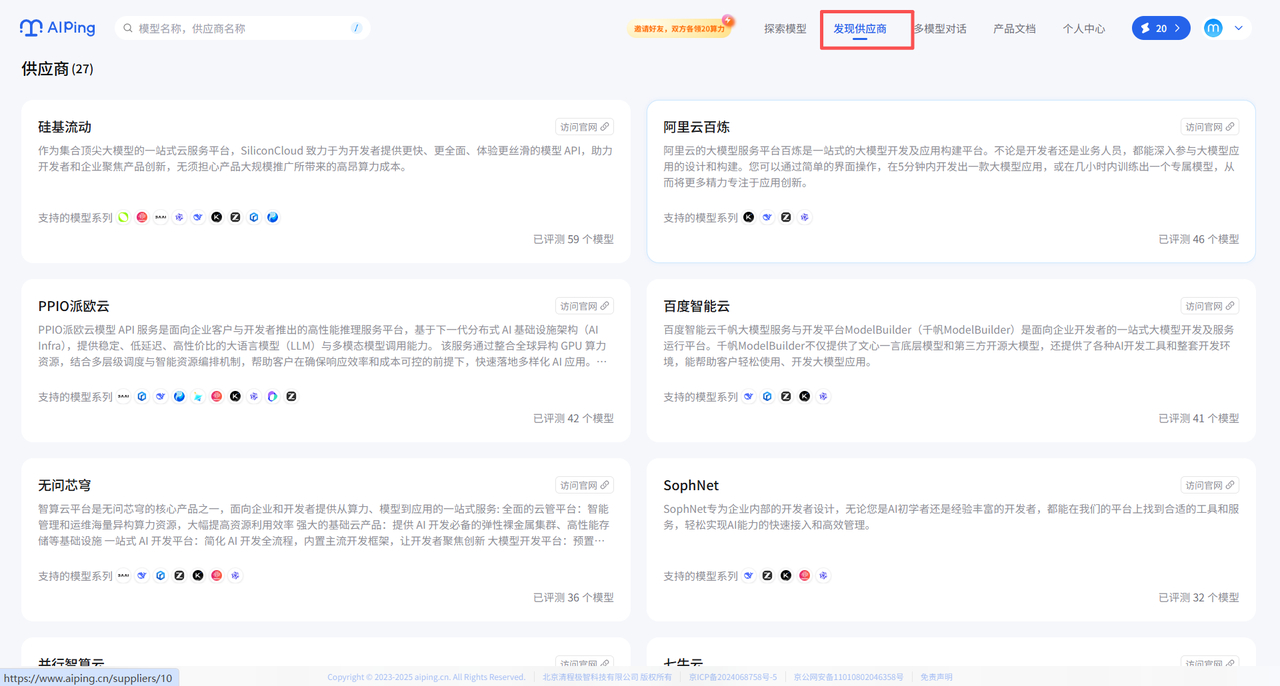The width and height of the screenshot is (1280, 686).
Task: Open the 硅基流动 provider title
Action: tap(65, 127)
